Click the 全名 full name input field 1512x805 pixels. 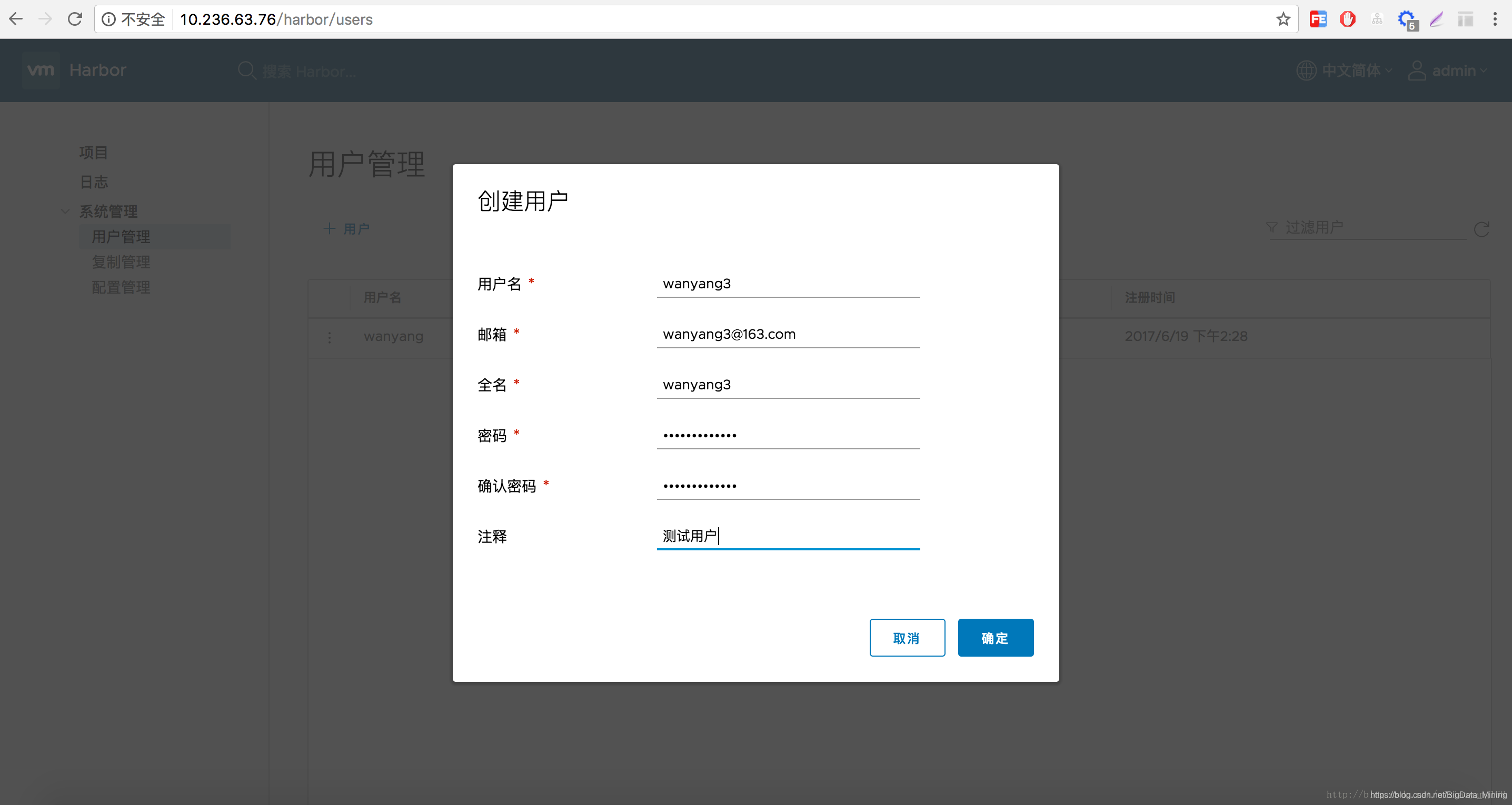pyautogui.click(x=788, y=385)
